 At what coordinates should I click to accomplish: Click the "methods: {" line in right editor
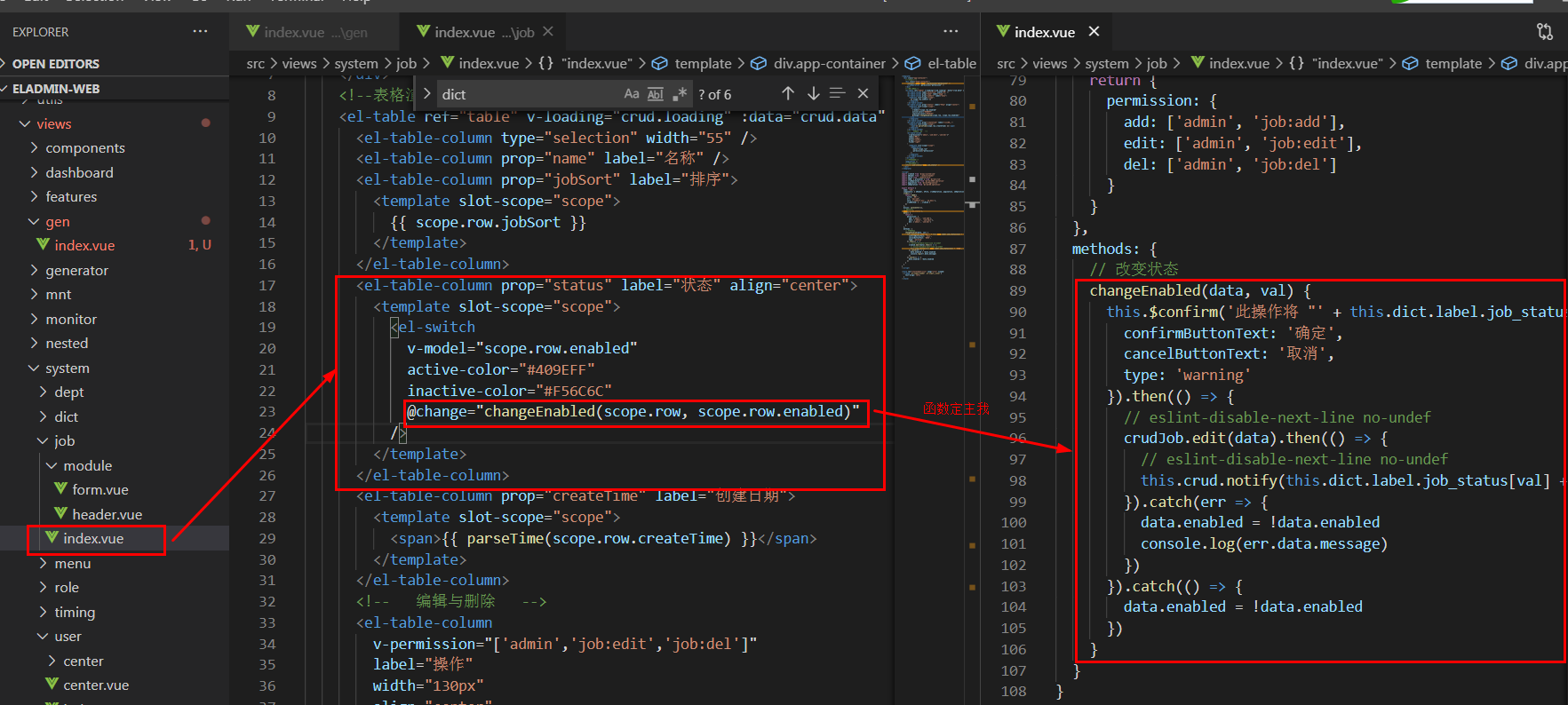tap(1114, 249)
